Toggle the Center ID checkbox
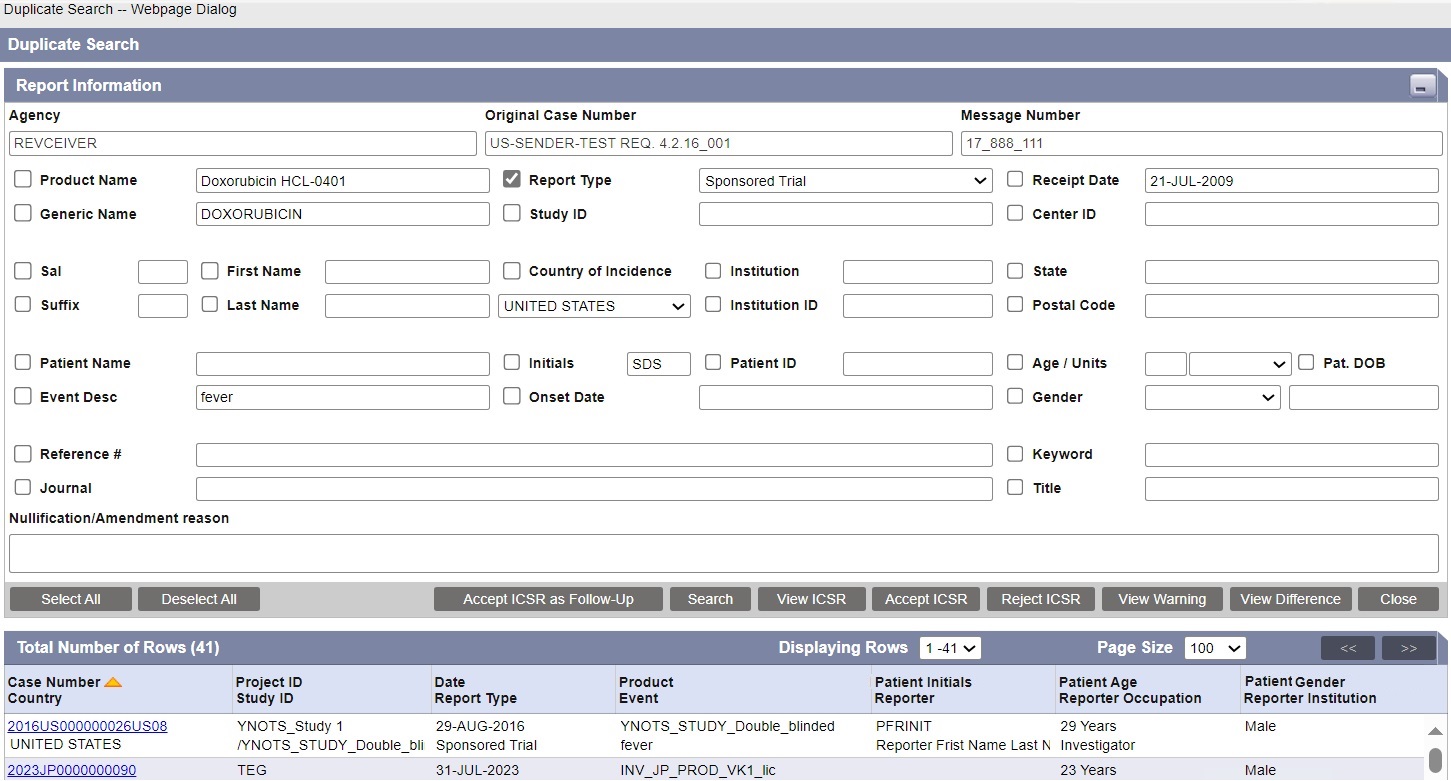 coord(1015,213)
